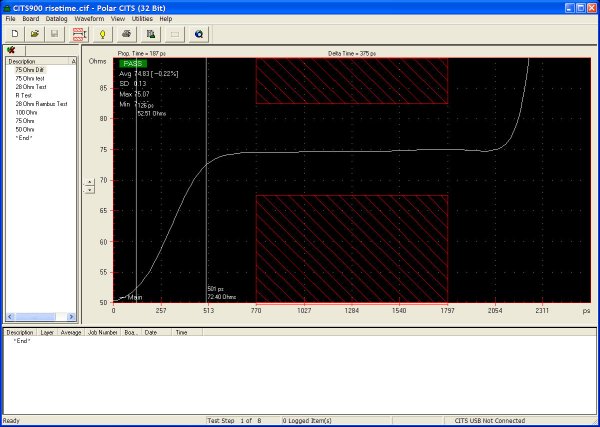
Task: Open the Help menu
Action: tap(166, 18)
